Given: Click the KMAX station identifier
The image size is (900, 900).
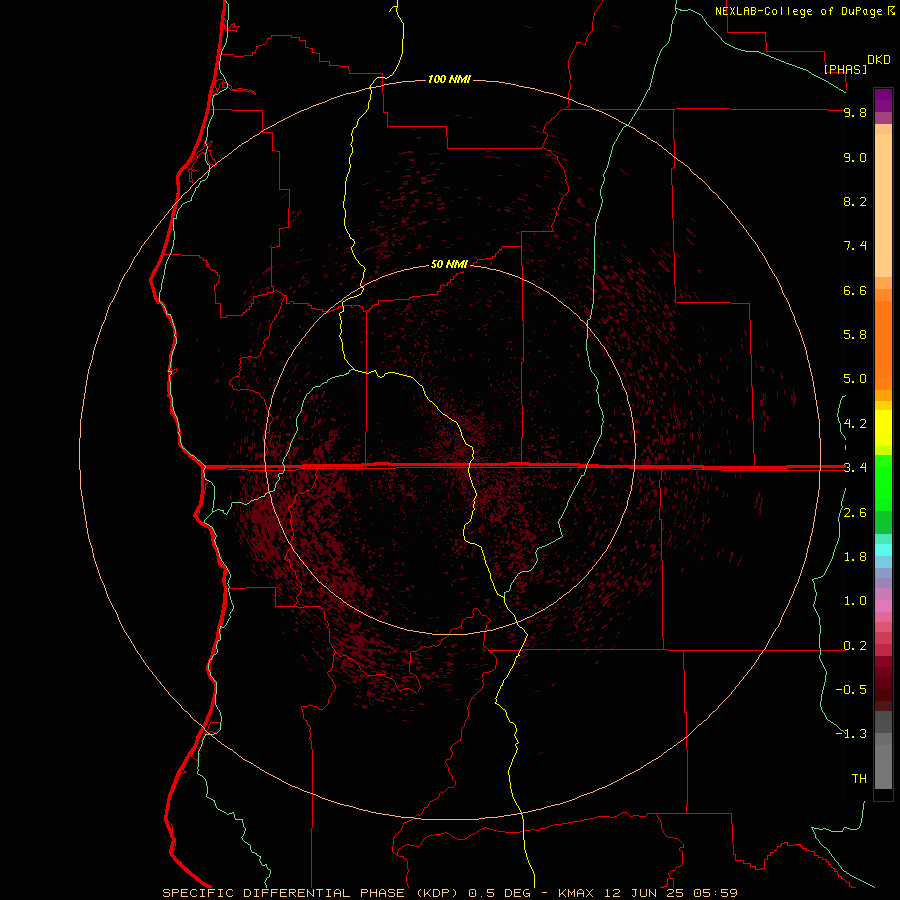Looking at the screenshot, I should click(x=577, y=893).
